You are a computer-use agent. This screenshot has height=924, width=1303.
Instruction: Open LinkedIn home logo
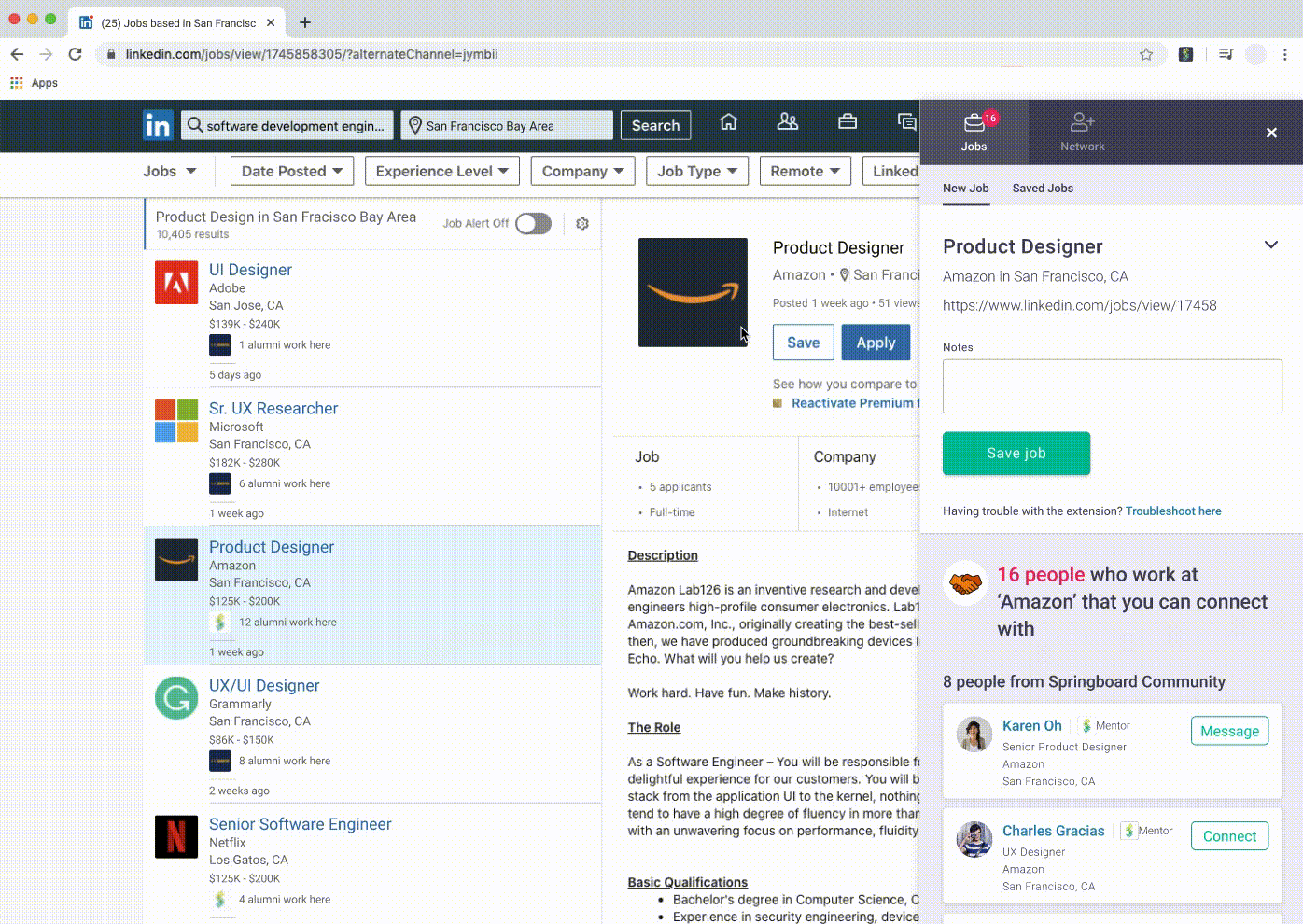158,125
